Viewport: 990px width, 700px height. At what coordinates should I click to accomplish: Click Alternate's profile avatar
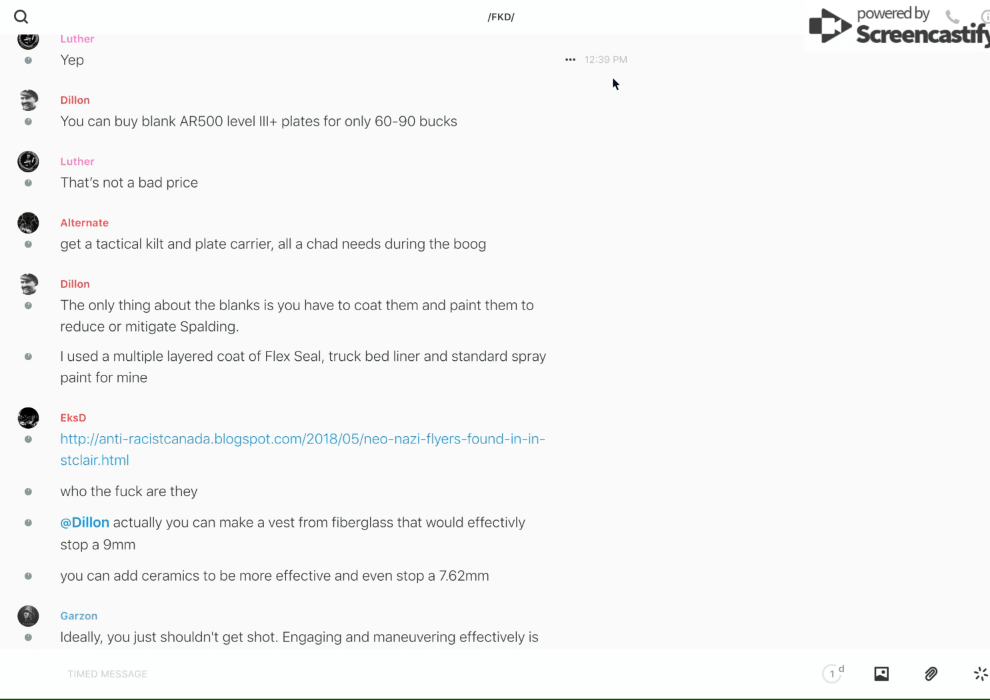tap(28, 223)
